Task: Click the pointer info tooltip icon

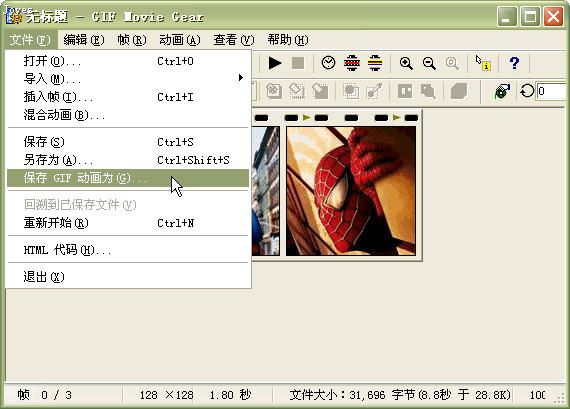Action: [x=483, y=63]
